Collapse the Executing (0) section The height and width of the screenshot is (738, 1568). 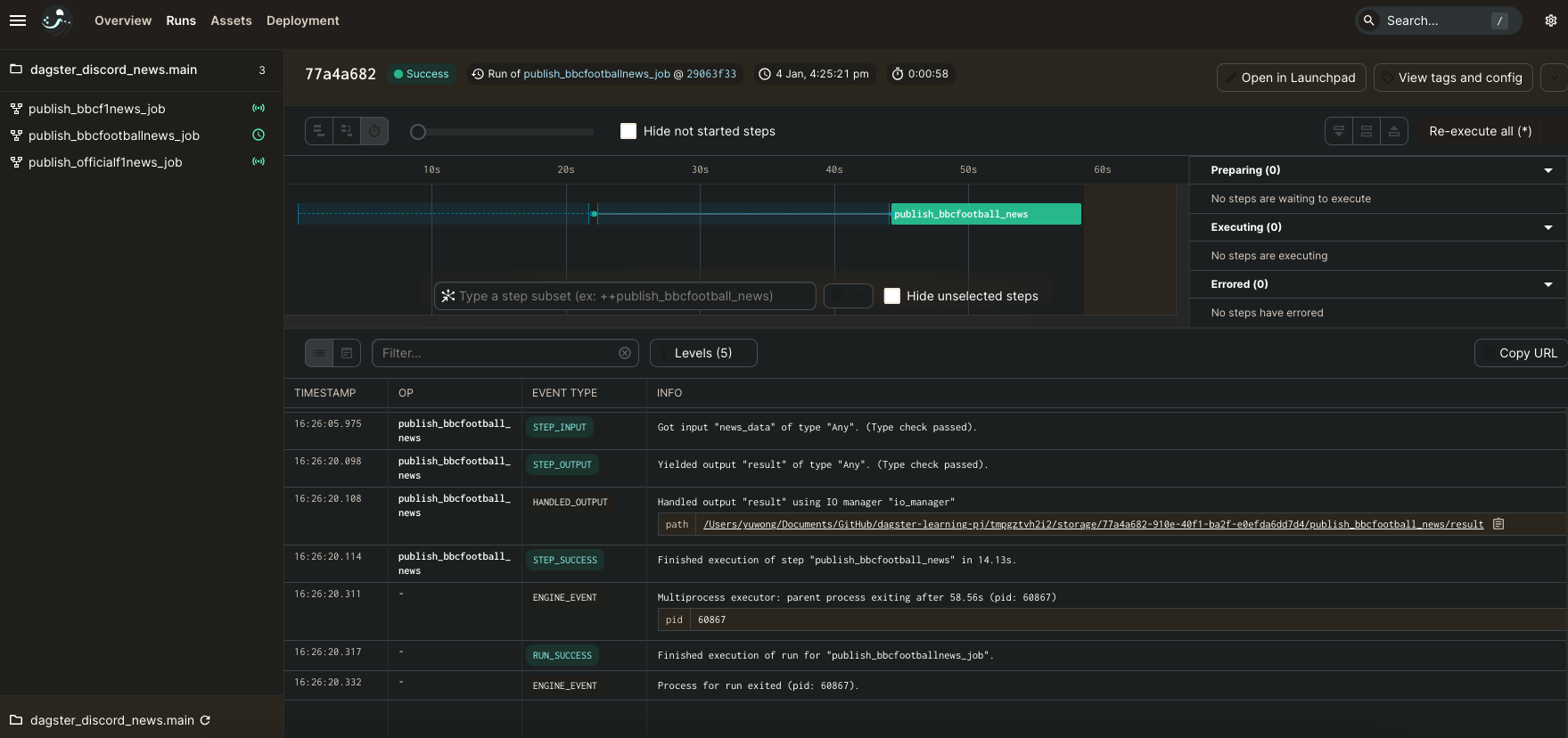coord(1548,227)
